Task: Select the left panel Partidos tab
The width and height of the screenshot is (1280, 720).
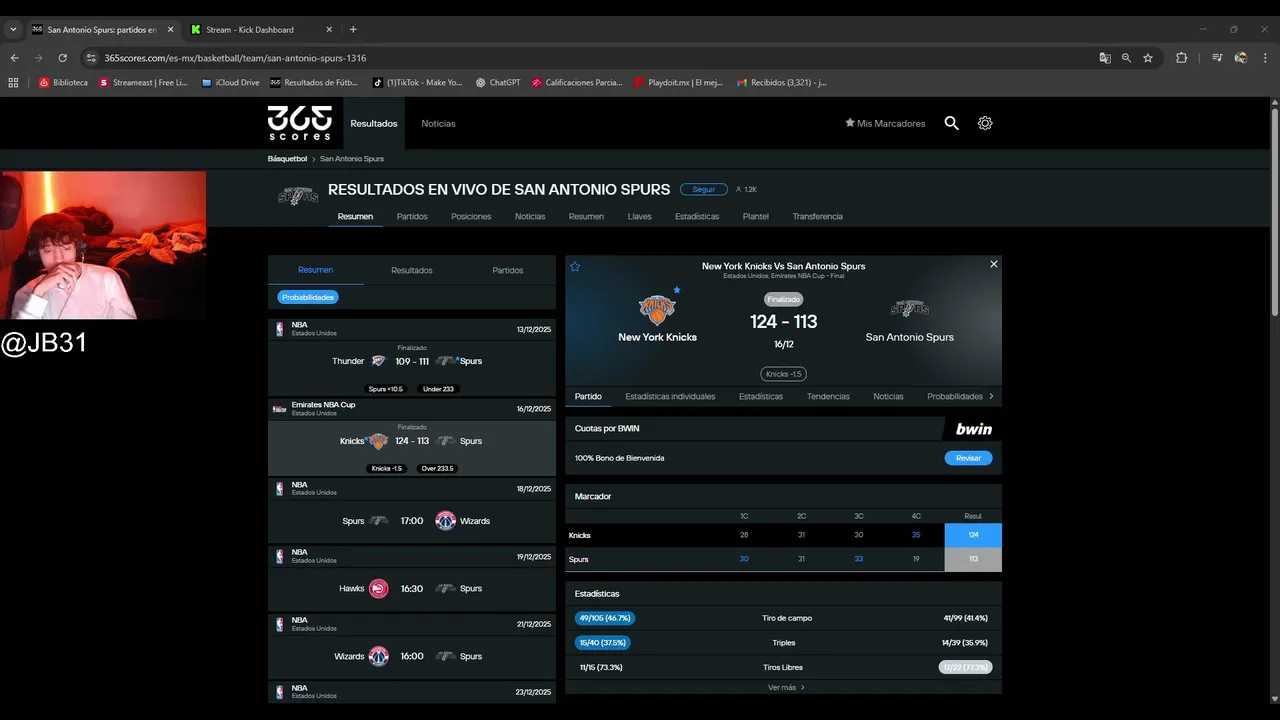Action: point(508,270)
